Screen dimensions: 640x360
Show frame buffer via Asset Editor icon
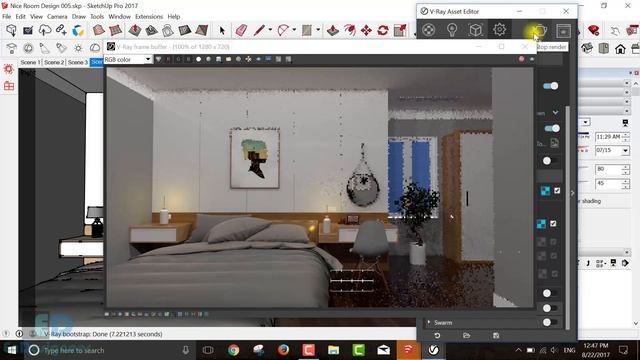pyautogui.click(x=563, y=30)
